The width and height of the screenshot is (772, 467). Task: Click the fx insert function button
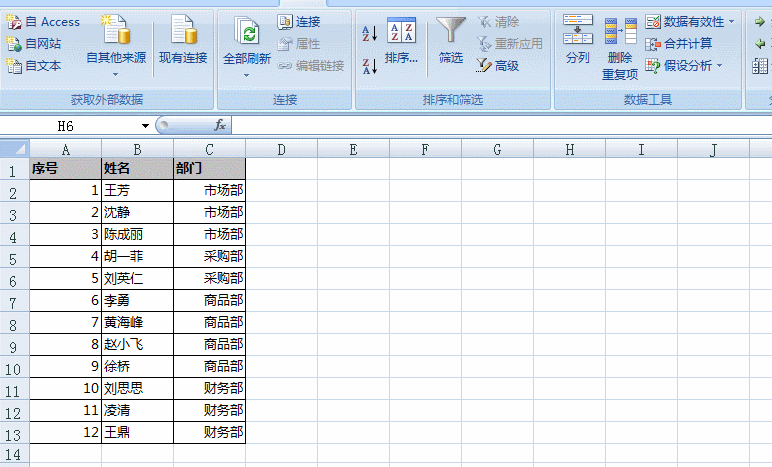point(220,126)
